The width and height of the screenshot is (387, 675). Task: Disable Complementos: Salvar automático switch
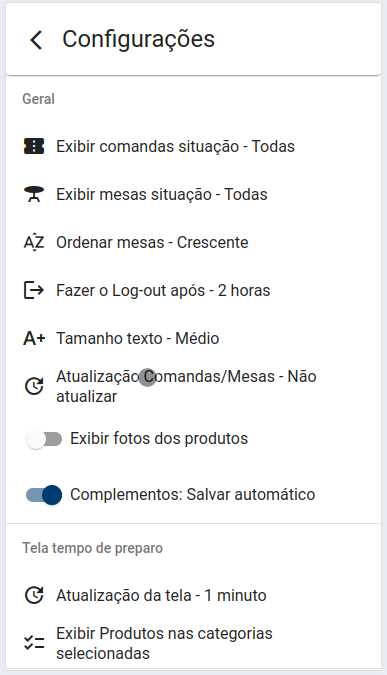click(43, 495)
